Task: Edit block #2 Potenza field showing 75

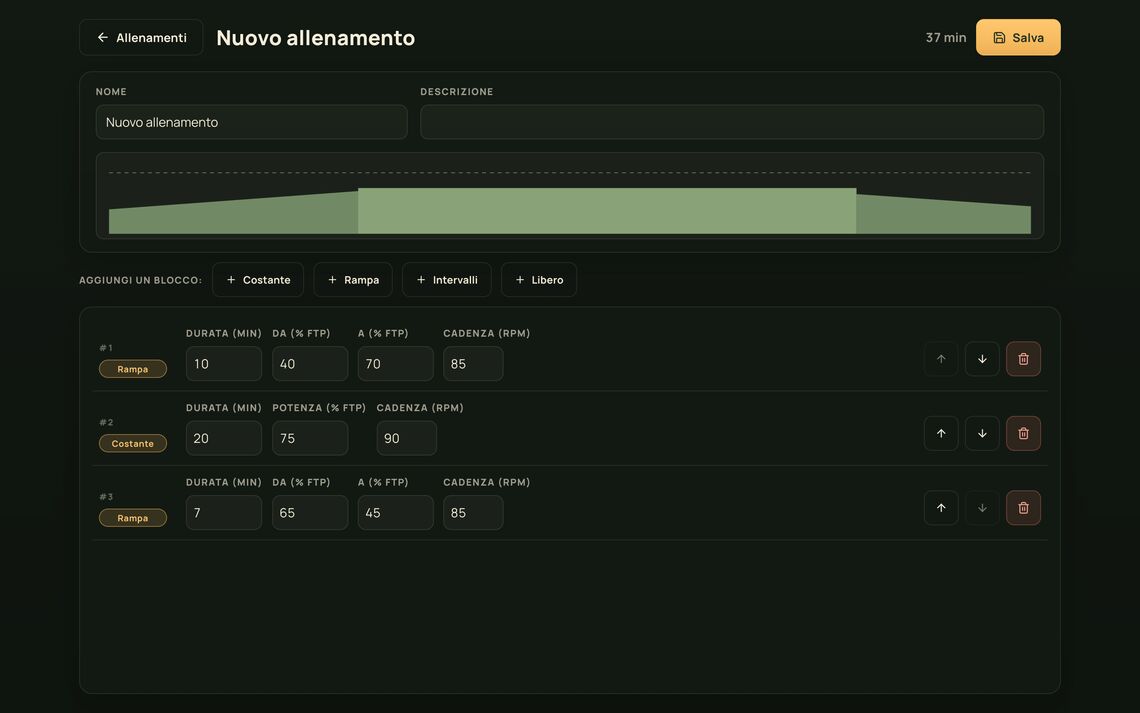Action: pyautogui.click(x=310, y=438)
